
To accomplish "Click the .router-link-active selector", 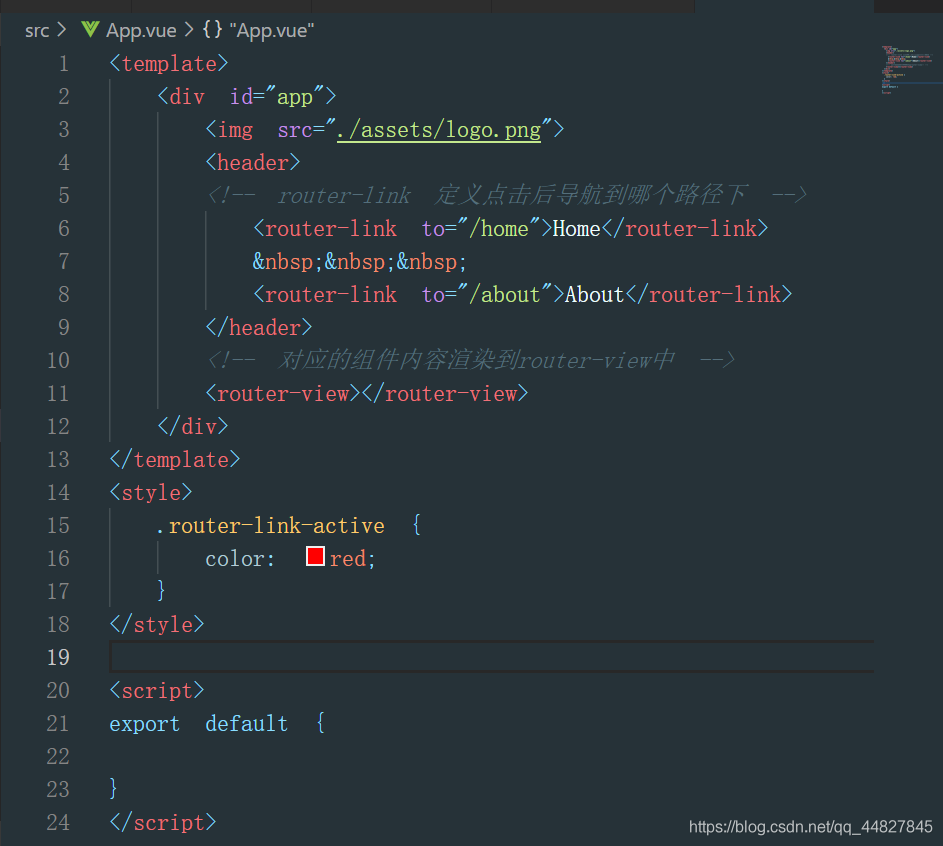I will point(271,526).
